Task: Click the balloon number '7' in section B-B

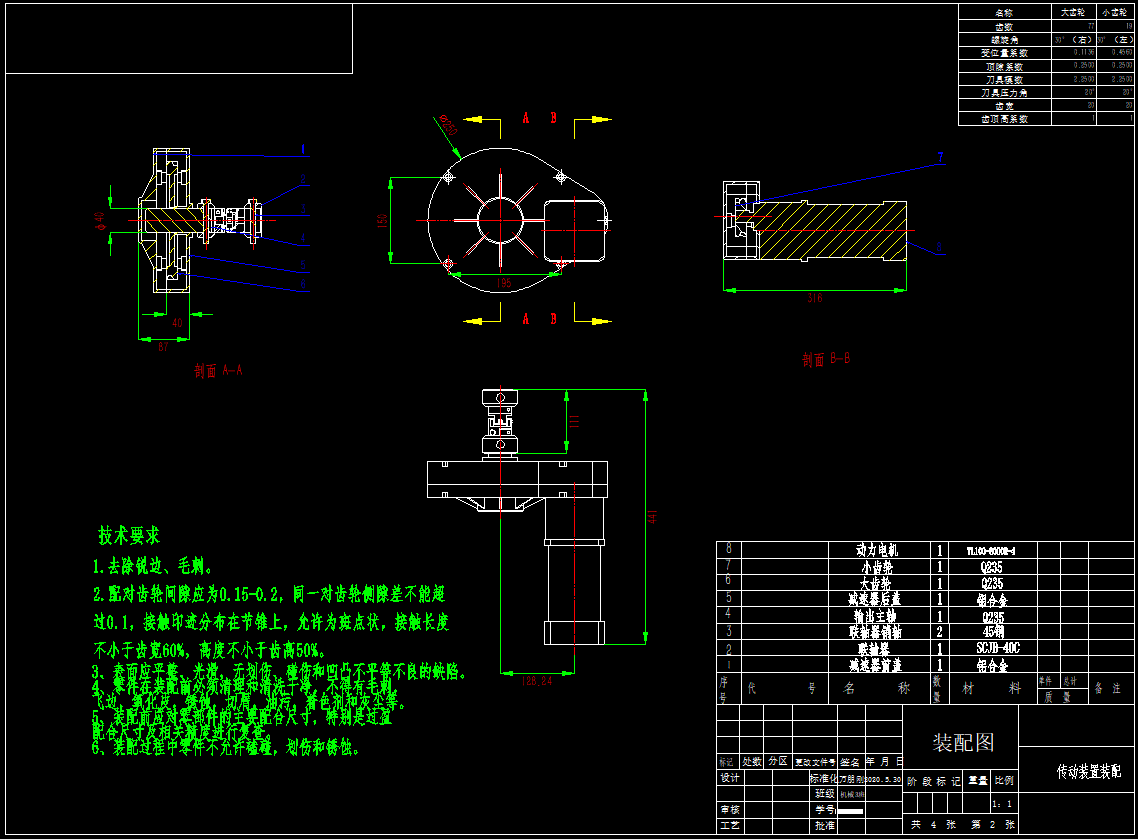Action: pos(941,157)
